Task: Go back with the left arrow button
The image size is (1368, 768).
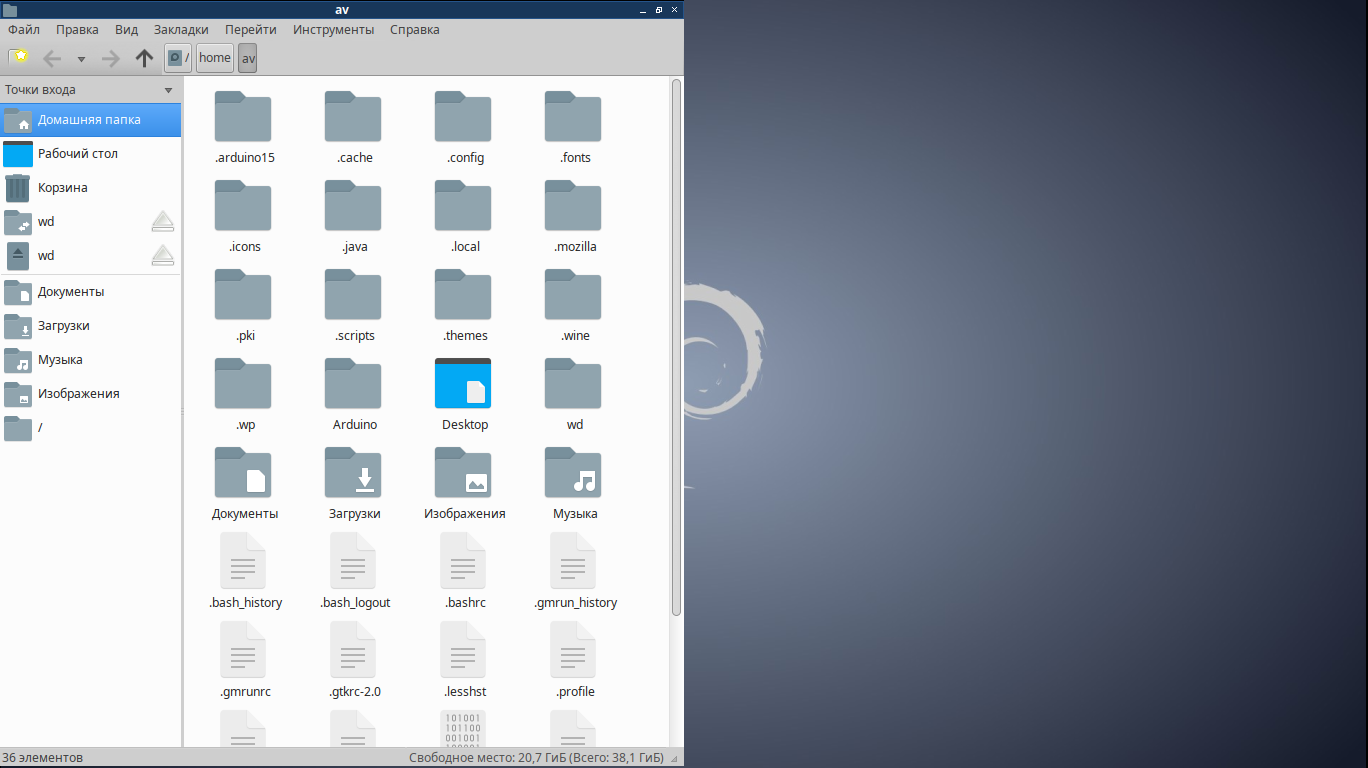Action: click(x=52, y=58)
